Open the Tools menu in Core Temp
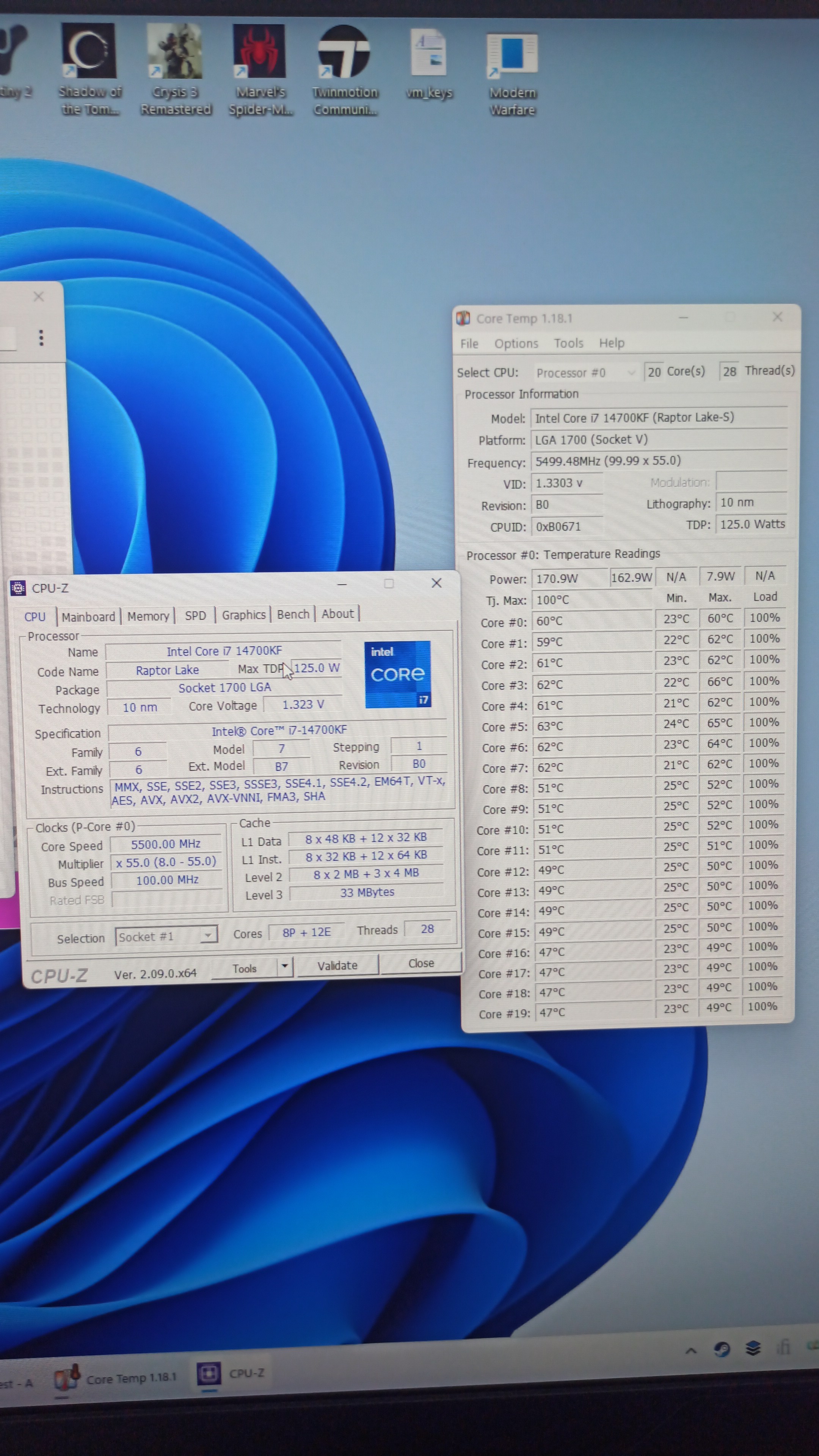The image size is (819, 1456). 568,343
